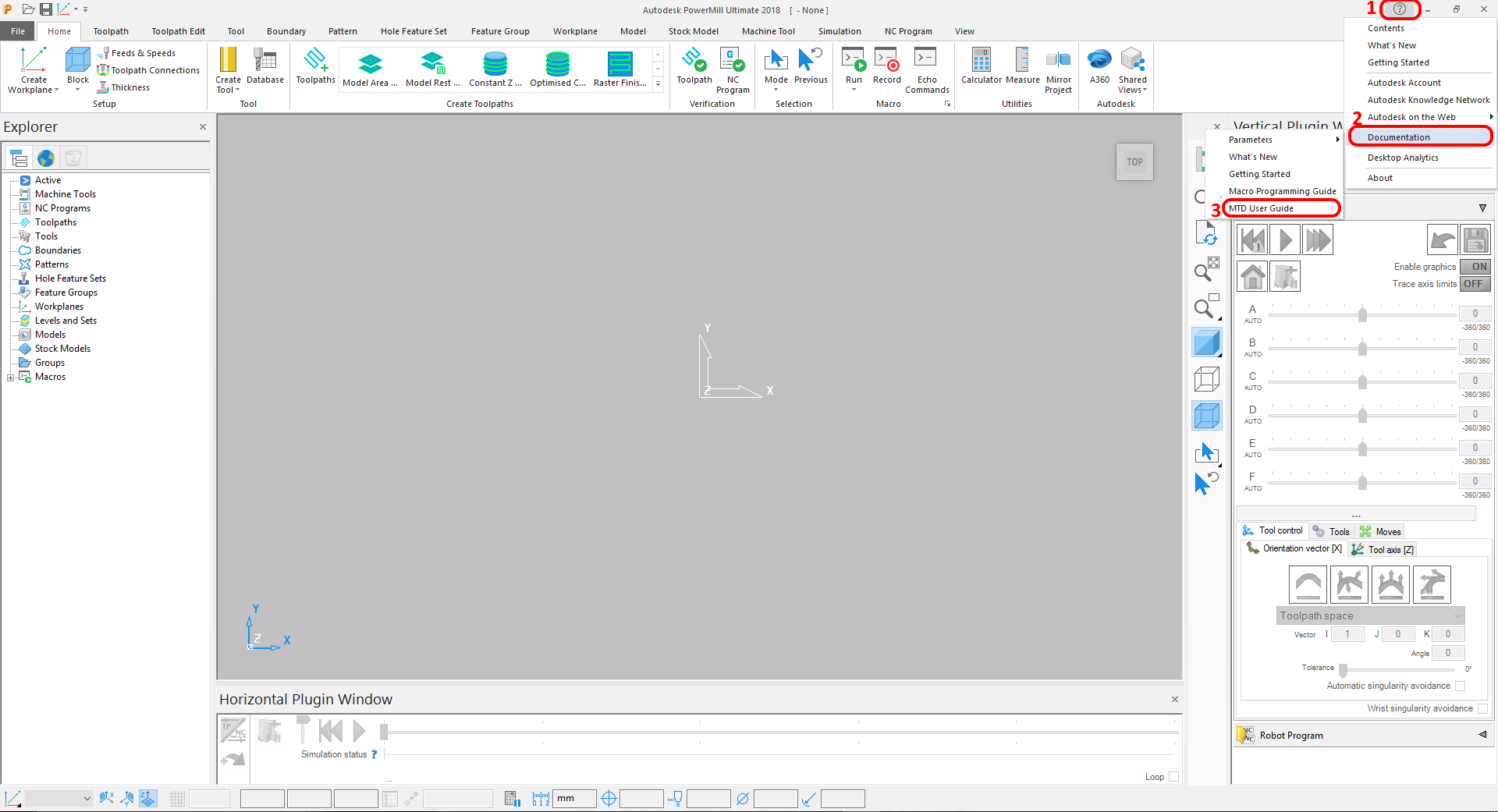Click the Mirror Project icon
The width and height of the screenshot is (1498, 812).
(1058, 61)
